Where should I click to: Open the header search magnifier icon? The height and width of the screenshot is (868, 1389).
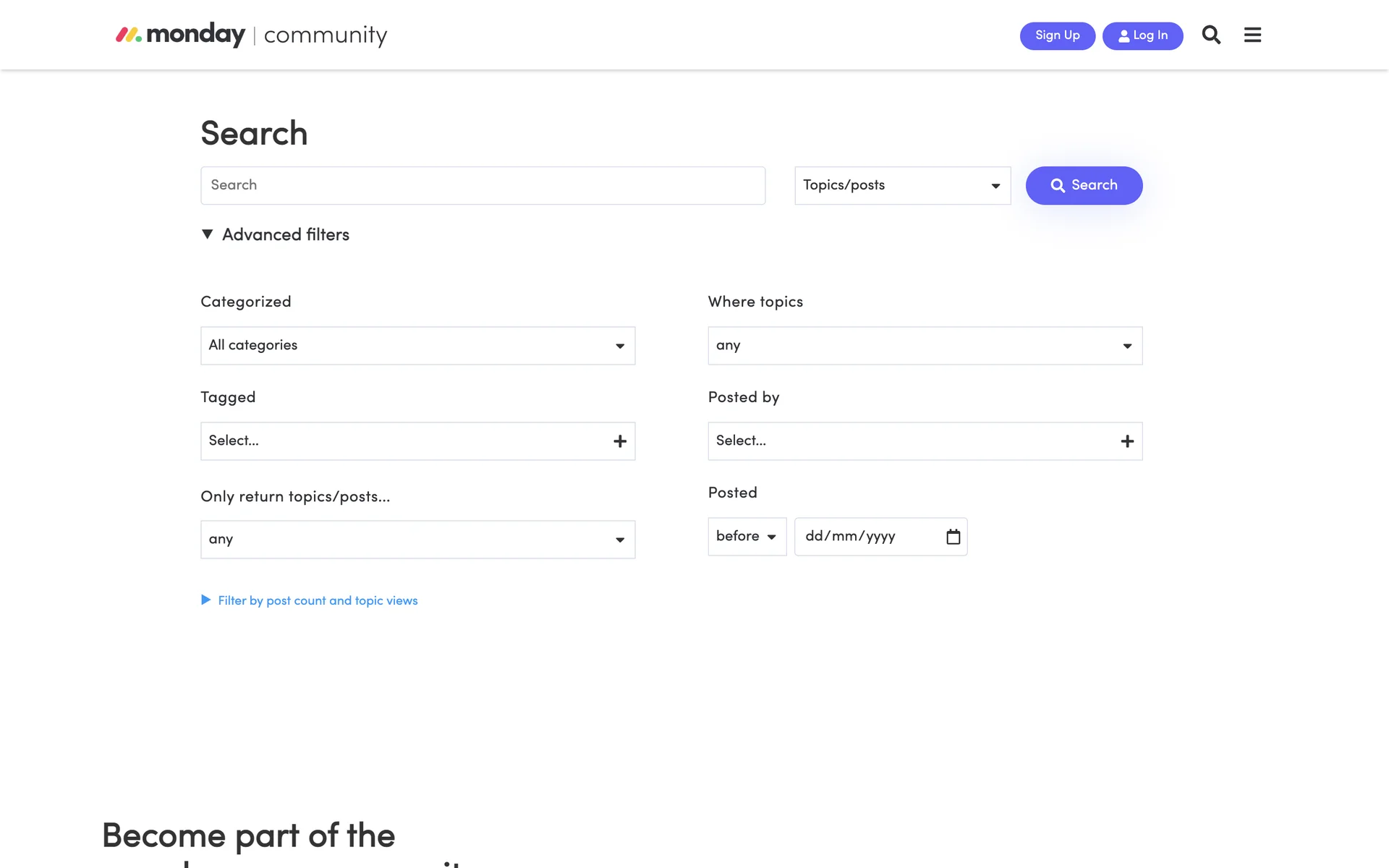click(1211, 35)
